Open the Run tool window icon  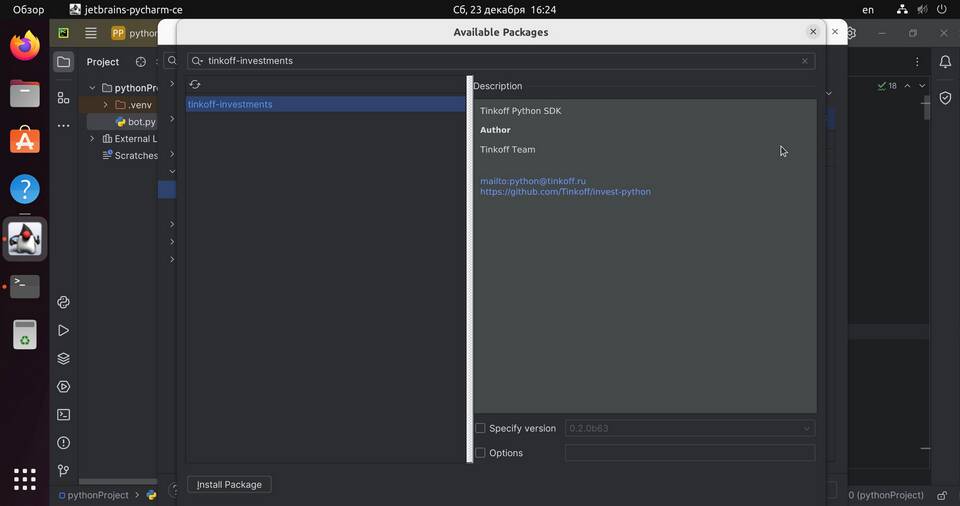point(63,330)
